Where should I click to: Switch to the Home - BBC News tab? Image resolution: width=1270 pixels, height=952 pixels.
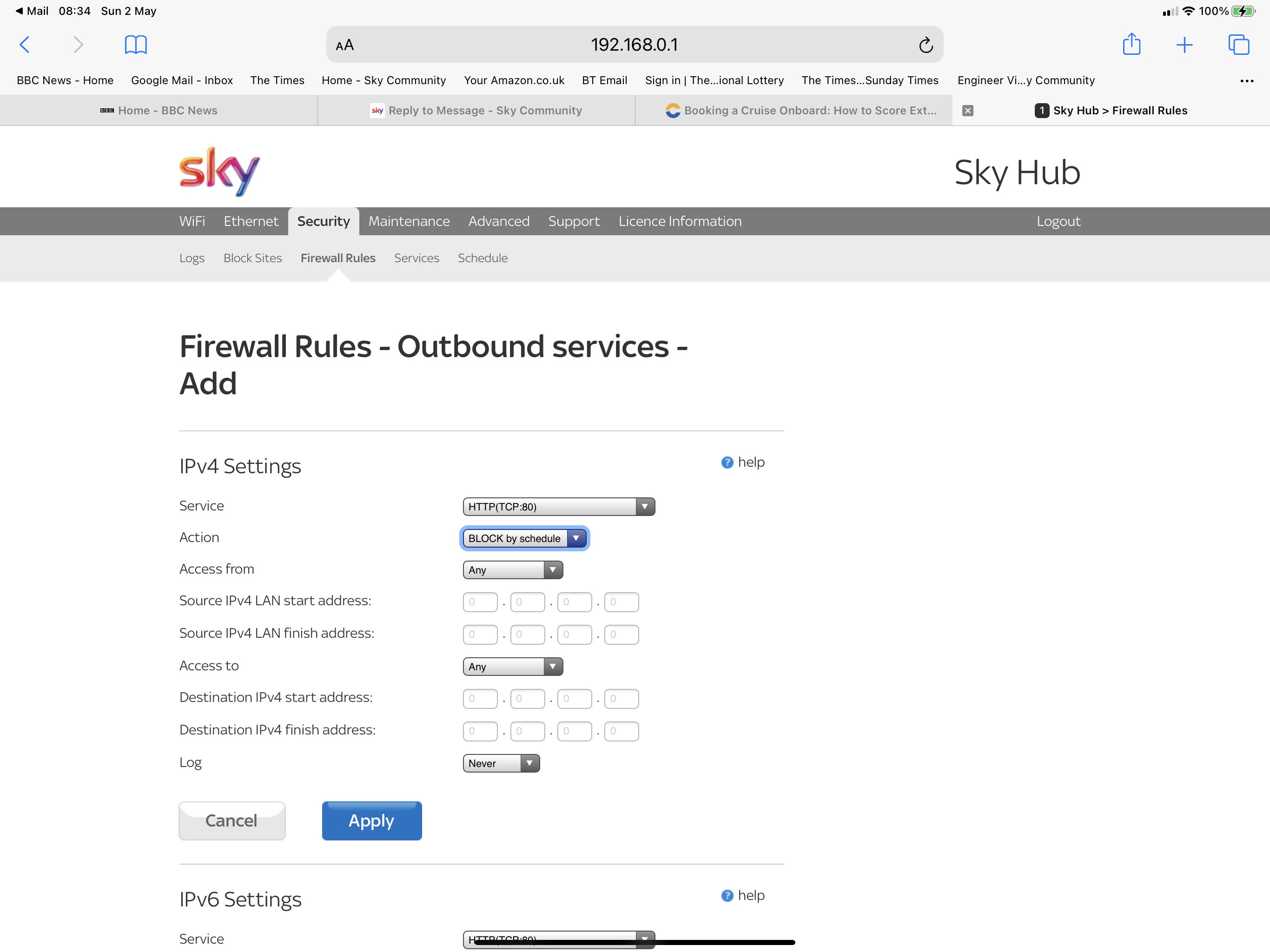point(159,110)
